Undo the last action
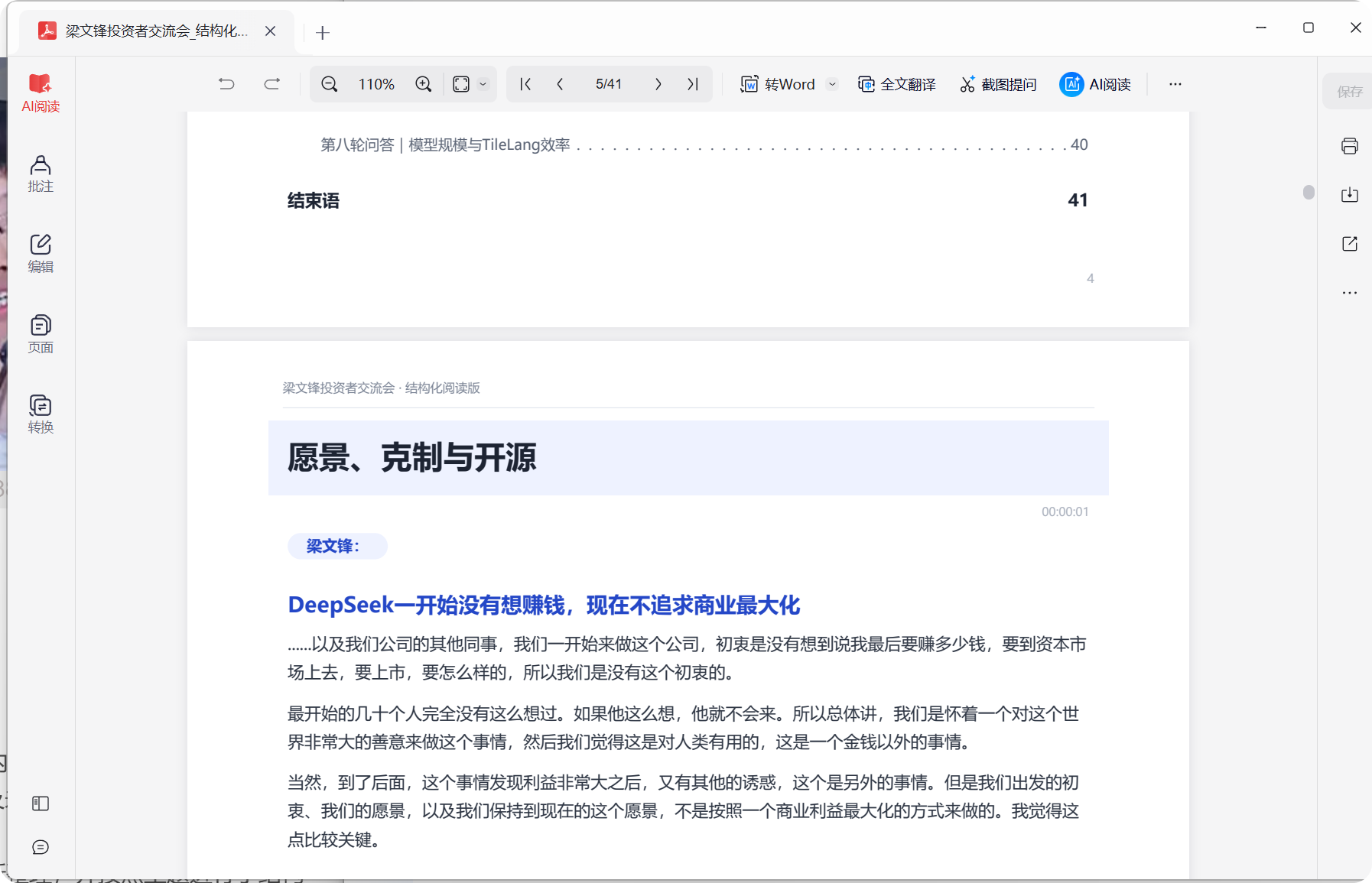The height and width of the screenshot is (883, 1372). pos(226,84)
